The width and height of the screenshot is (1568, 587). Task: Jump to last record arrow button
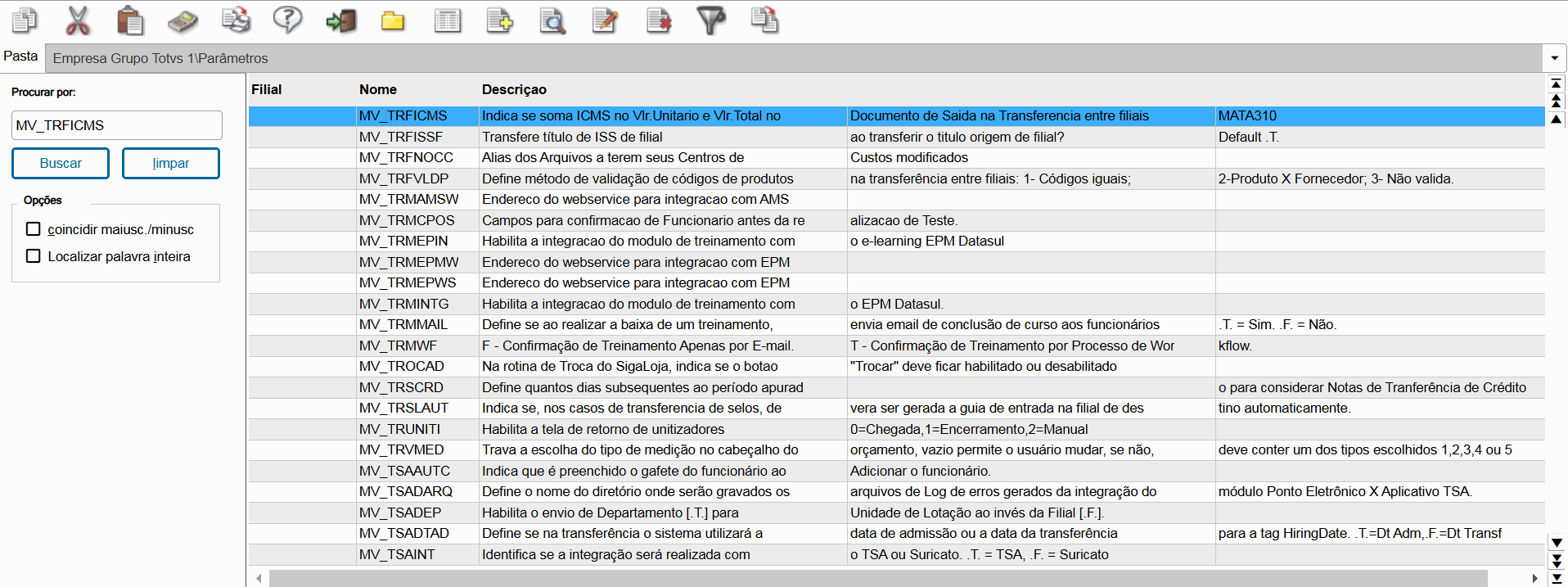coord(1557,578)
